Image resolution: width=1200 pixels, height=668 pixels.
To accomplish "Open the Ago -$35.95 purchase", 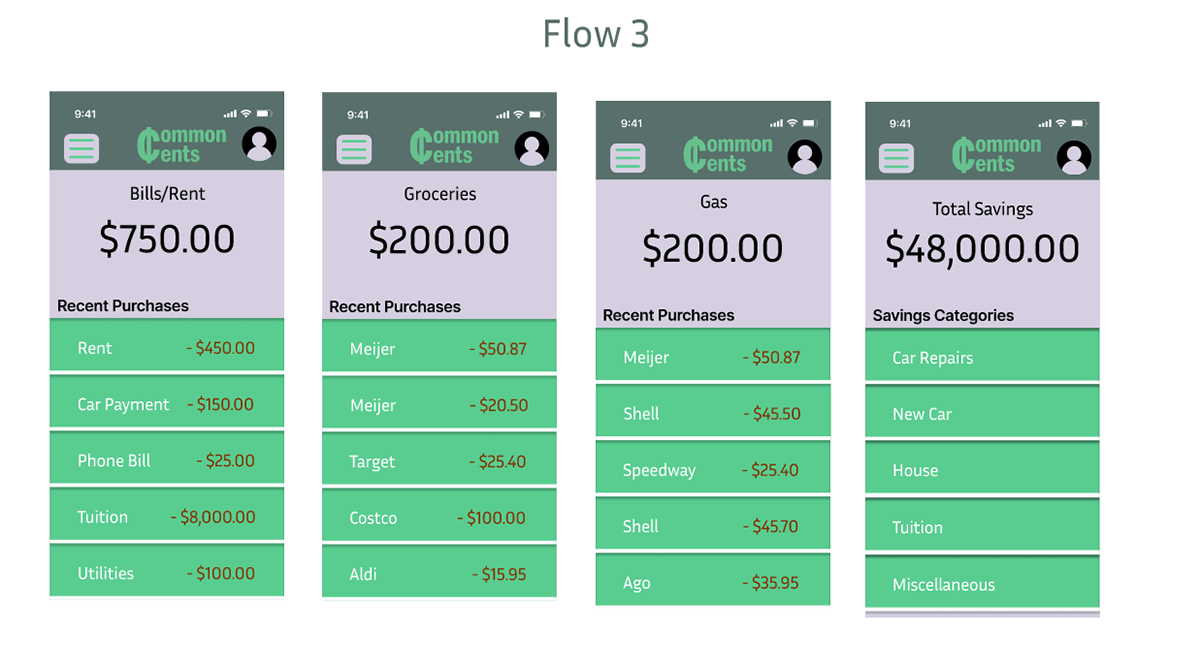I will click(713, 580).
